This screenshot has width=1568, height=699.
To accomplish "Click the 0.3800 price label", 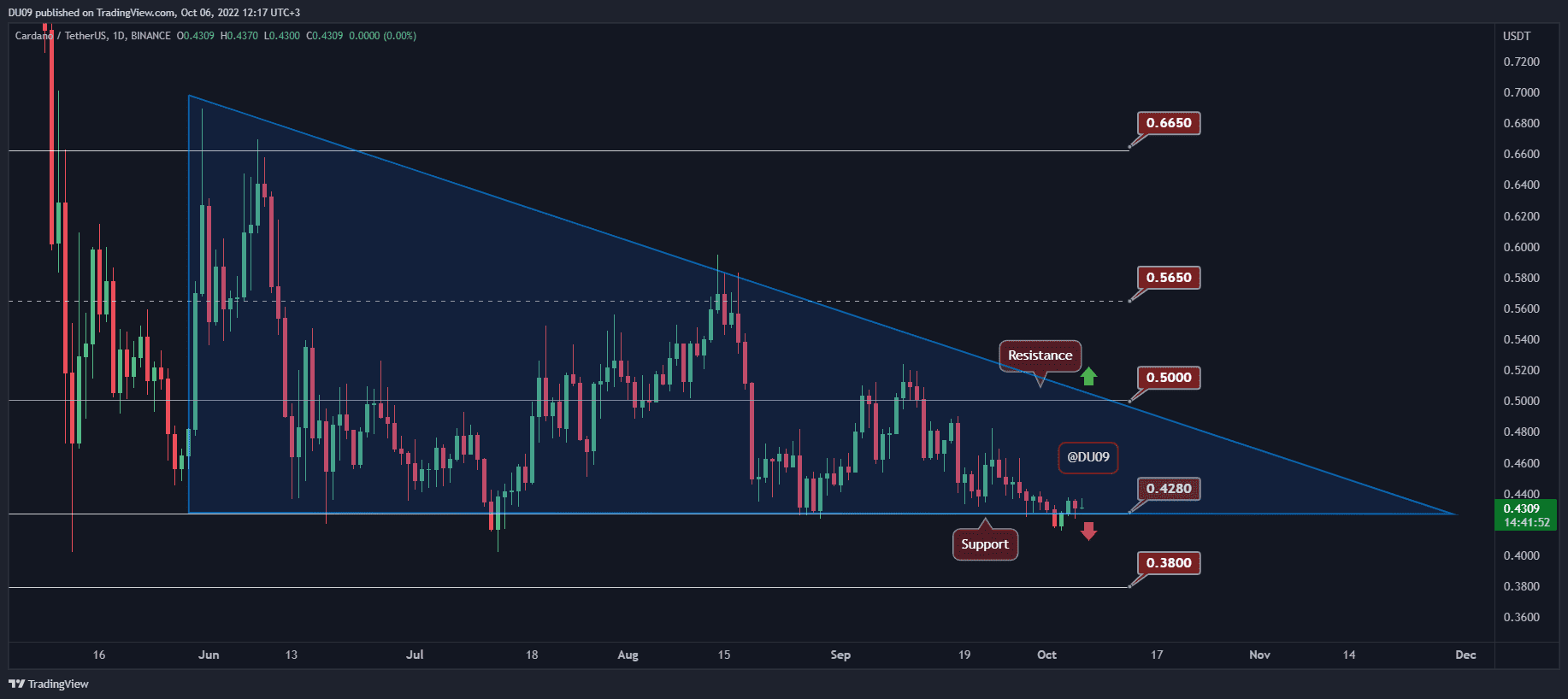I will pyautogui.click(x=1169, y=563).
